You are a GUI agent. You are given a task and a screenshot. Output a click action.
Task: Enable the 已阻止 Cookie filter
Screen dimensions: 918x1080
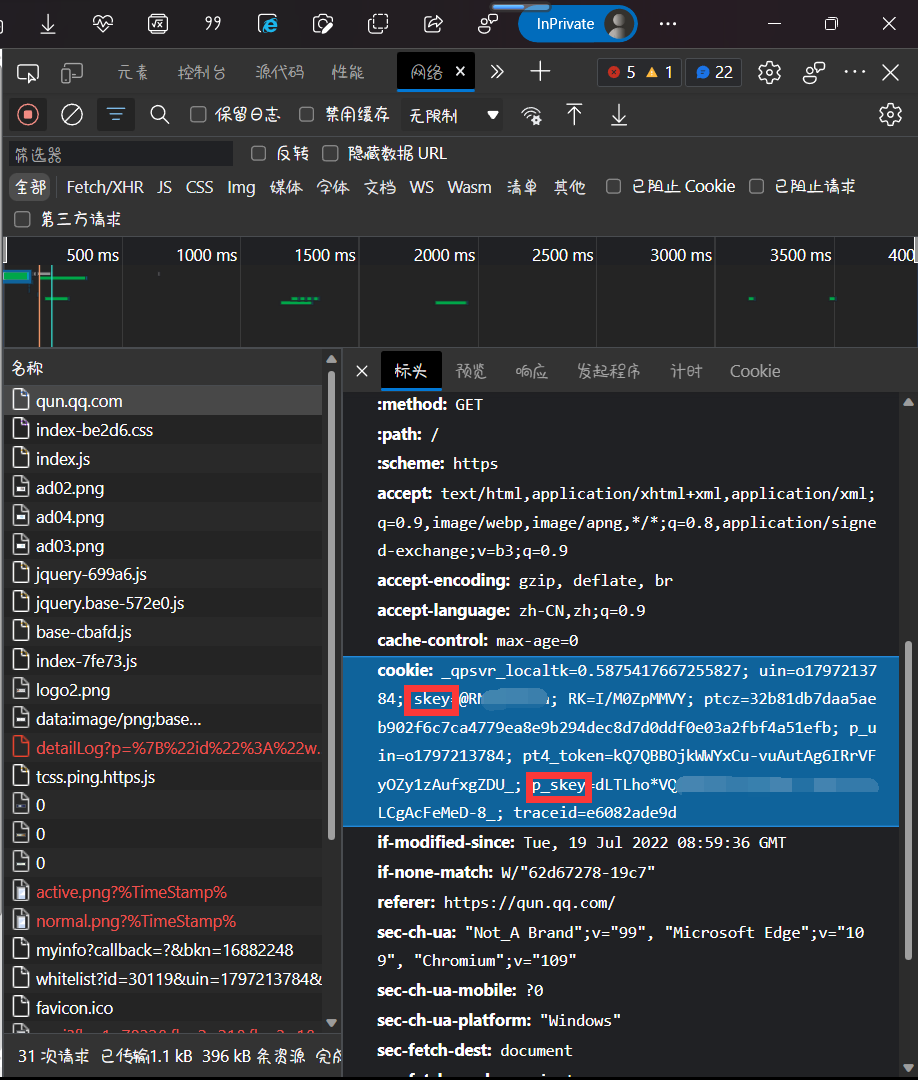click(x=613, y=186)
